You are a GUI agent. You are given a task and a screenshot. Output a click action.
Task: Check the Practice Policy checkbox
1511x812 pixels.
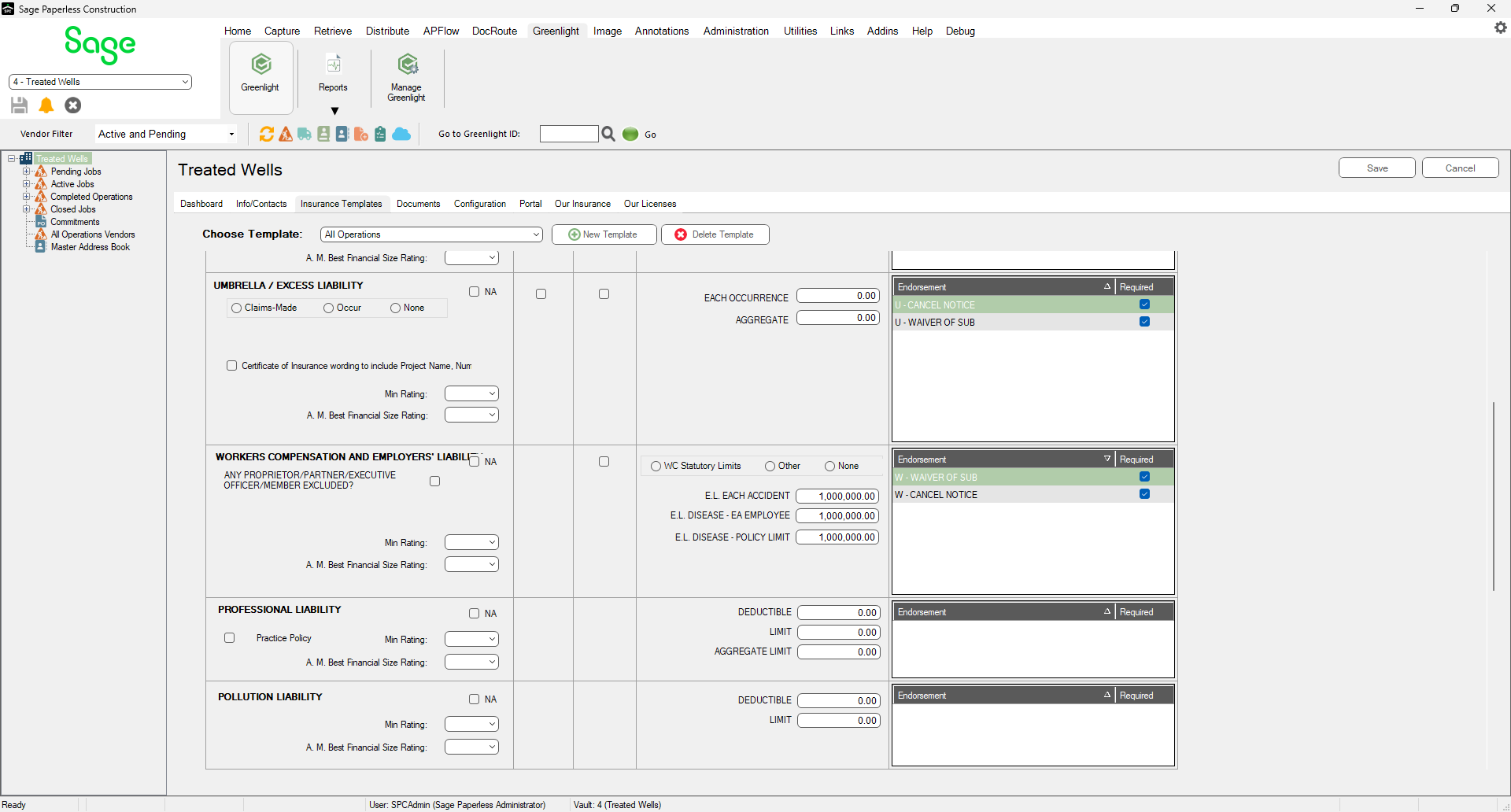click(230, 638)
